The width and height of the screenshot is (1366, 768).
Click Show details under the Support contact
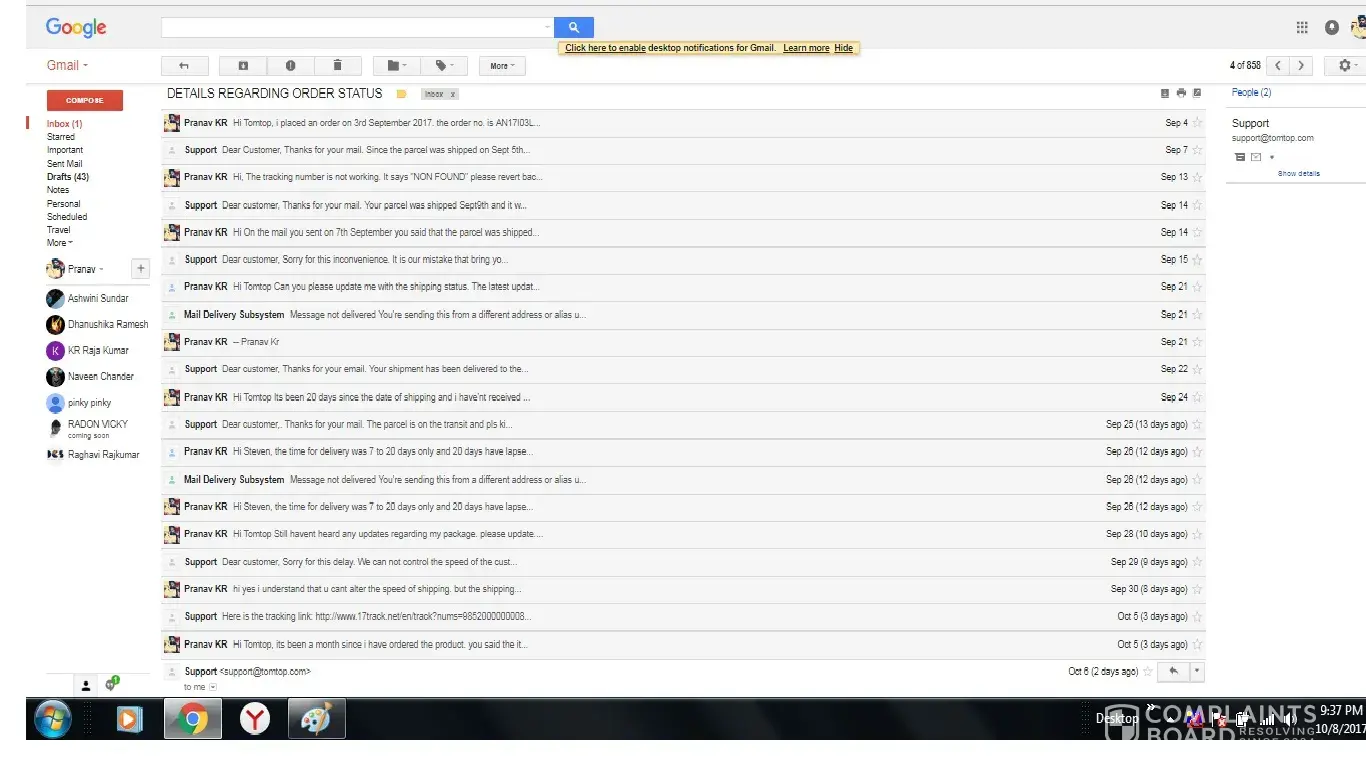pyautogui.click(x=1299, y=174)
